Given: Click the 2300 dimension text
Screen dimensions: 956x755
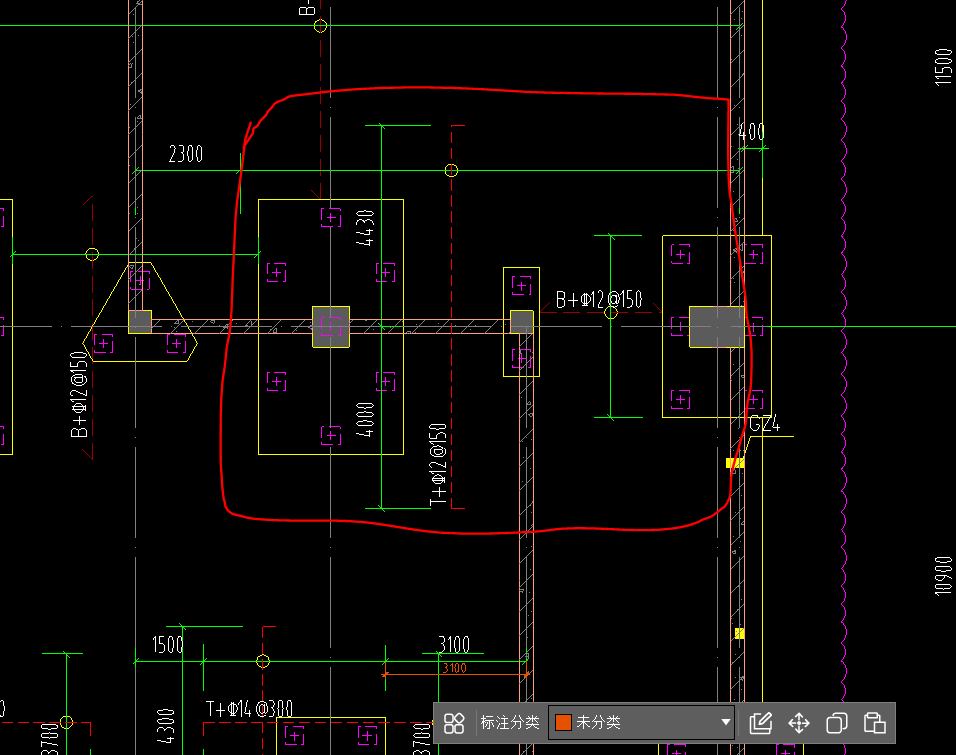Looking at the screenshot, I should tap(186, 154).
